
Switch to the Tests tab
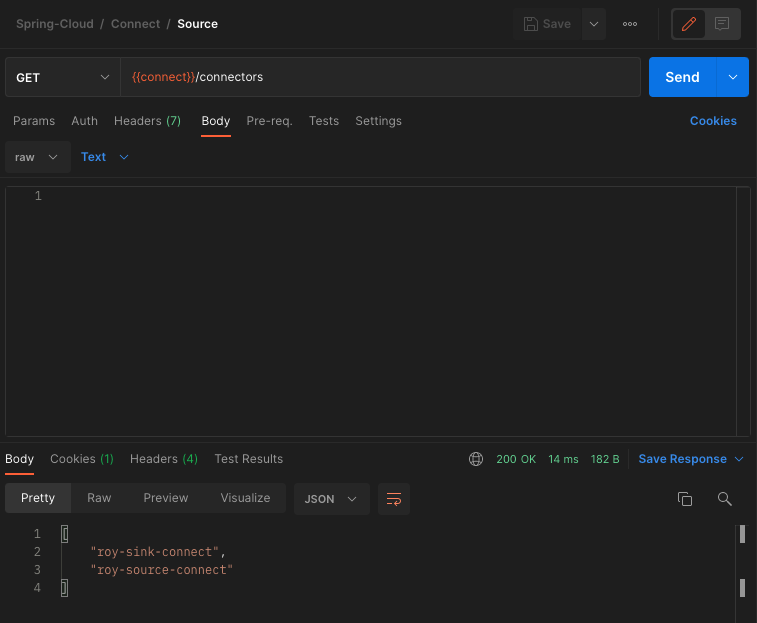point(324,121)
